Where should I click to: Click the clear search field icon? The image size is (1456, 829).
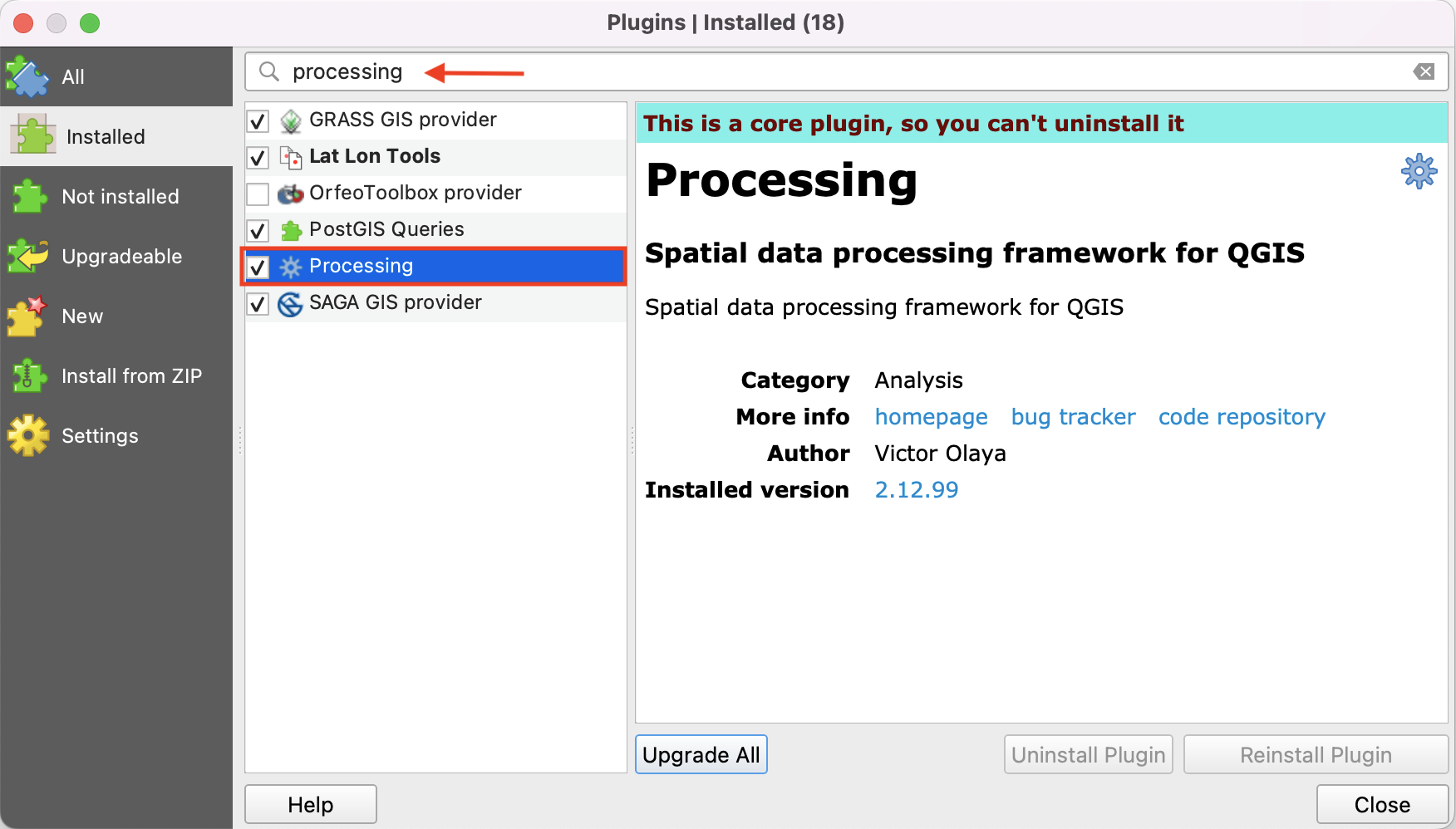point(1424,71)
